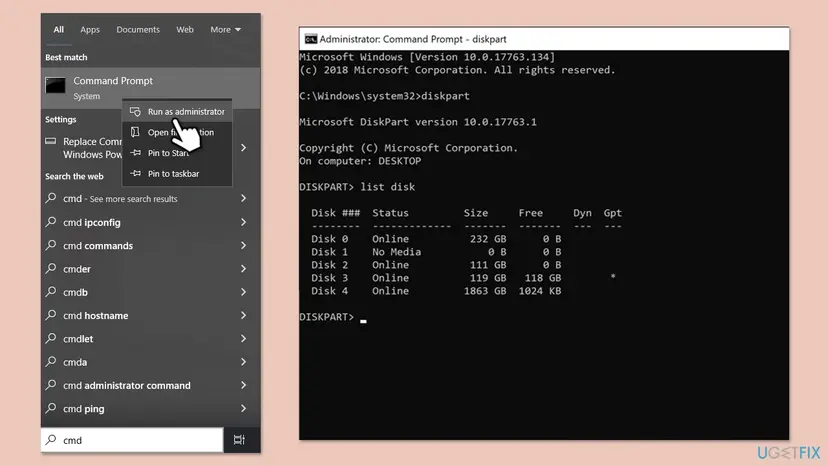This screenshot has height=466, width=828.
Task: Open the cmd administrator command suggestion
Action: [x=150, y=385]
